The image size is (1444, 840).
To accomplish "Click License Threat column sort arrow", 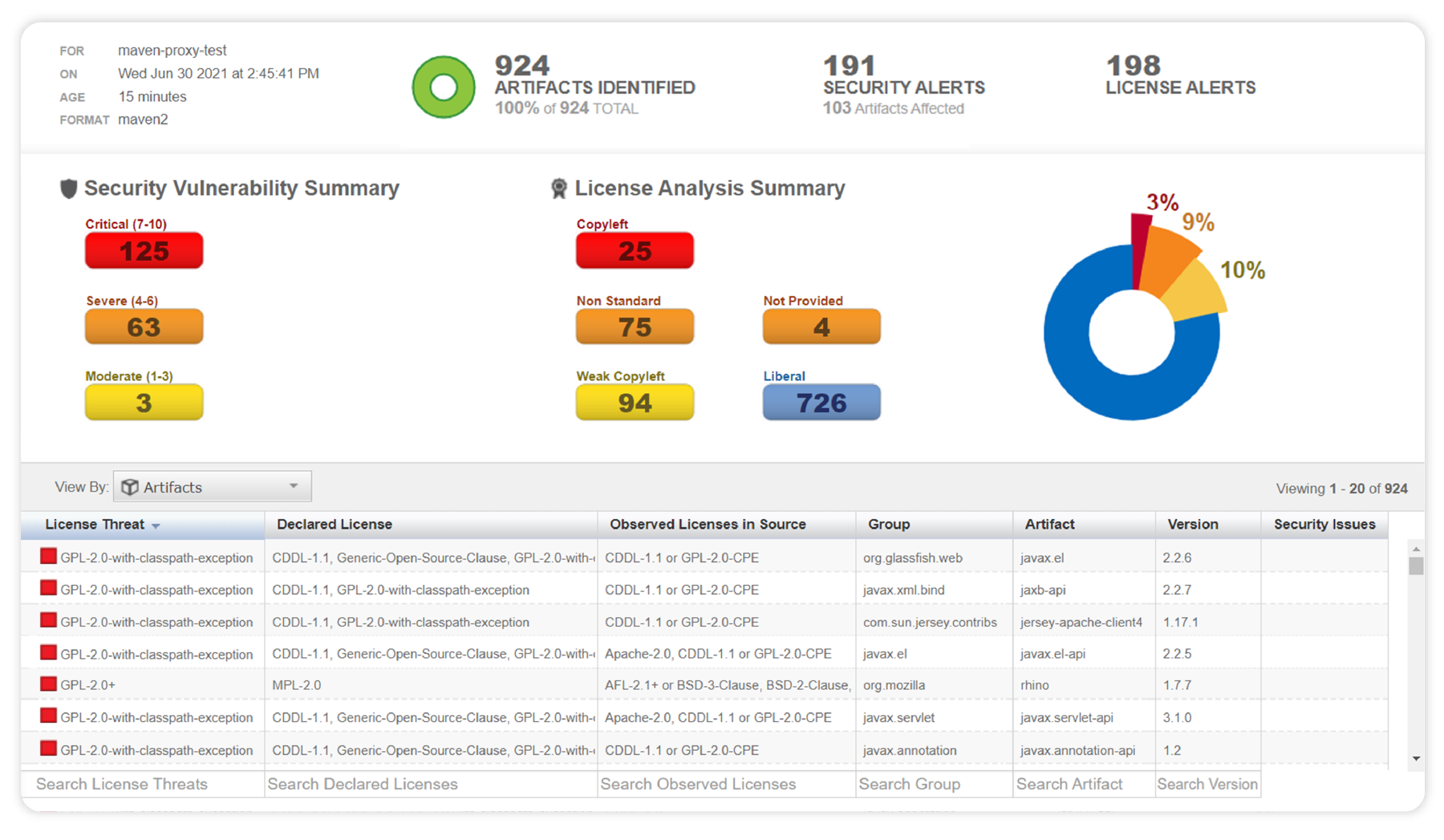I will click(156, 526).
